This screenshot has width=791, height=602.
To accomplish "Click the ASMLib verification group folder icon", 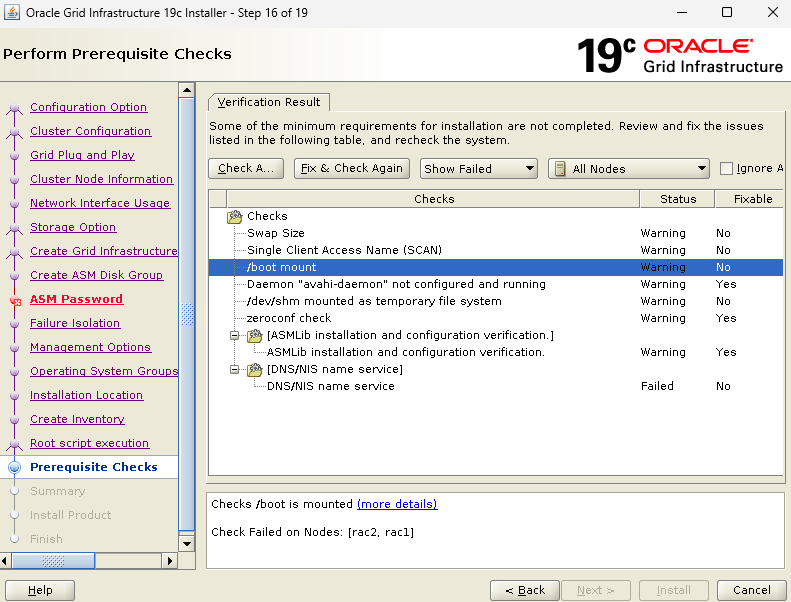I will coord(255,336).
